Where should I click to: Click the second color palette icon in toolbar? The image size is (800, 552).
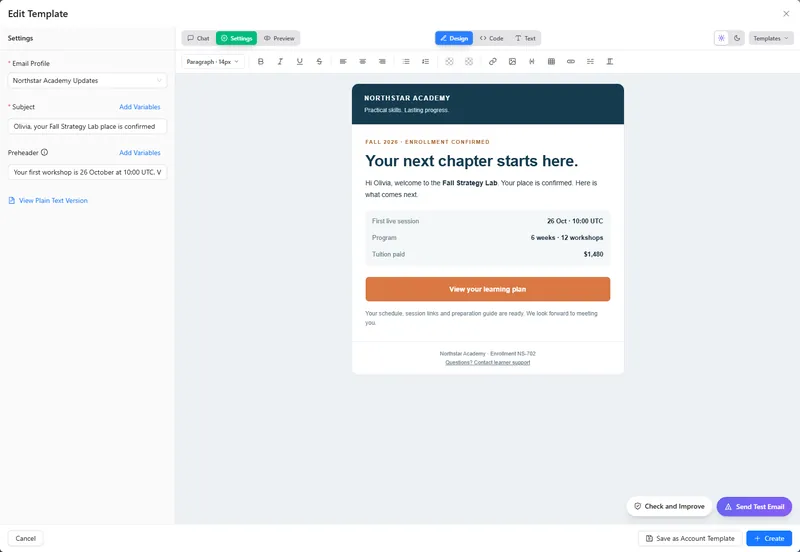pyautogui.click(x=469, y=62)
